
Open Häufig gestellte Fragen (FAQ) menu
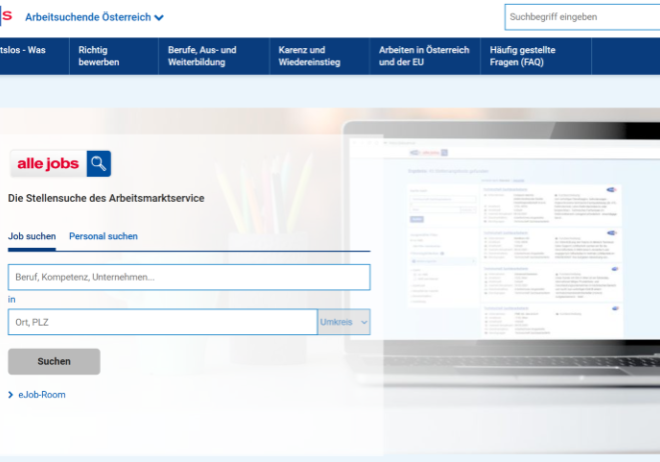pos(536,56)
